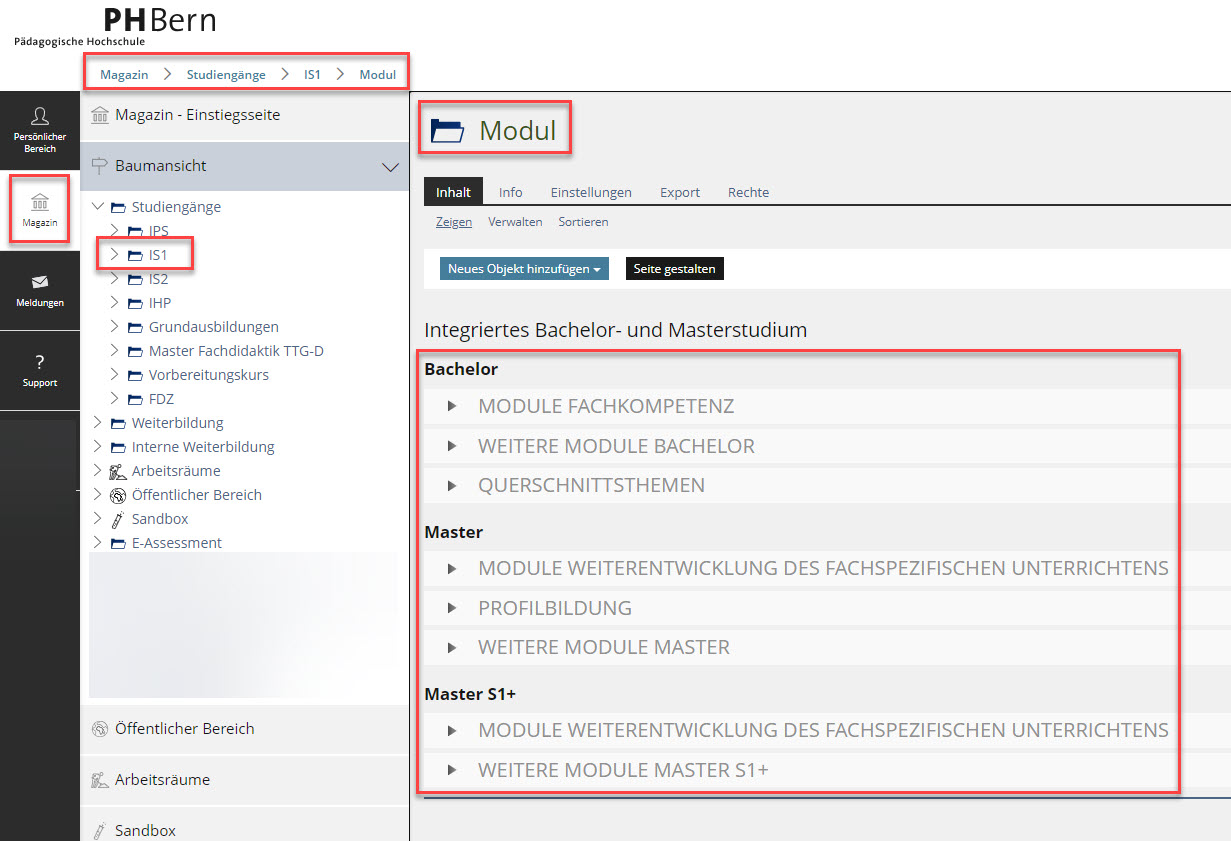Screen dimensions: 1231x841
Task: Click the Magazin - Einstiegsseite building icon
Action: 100,115
